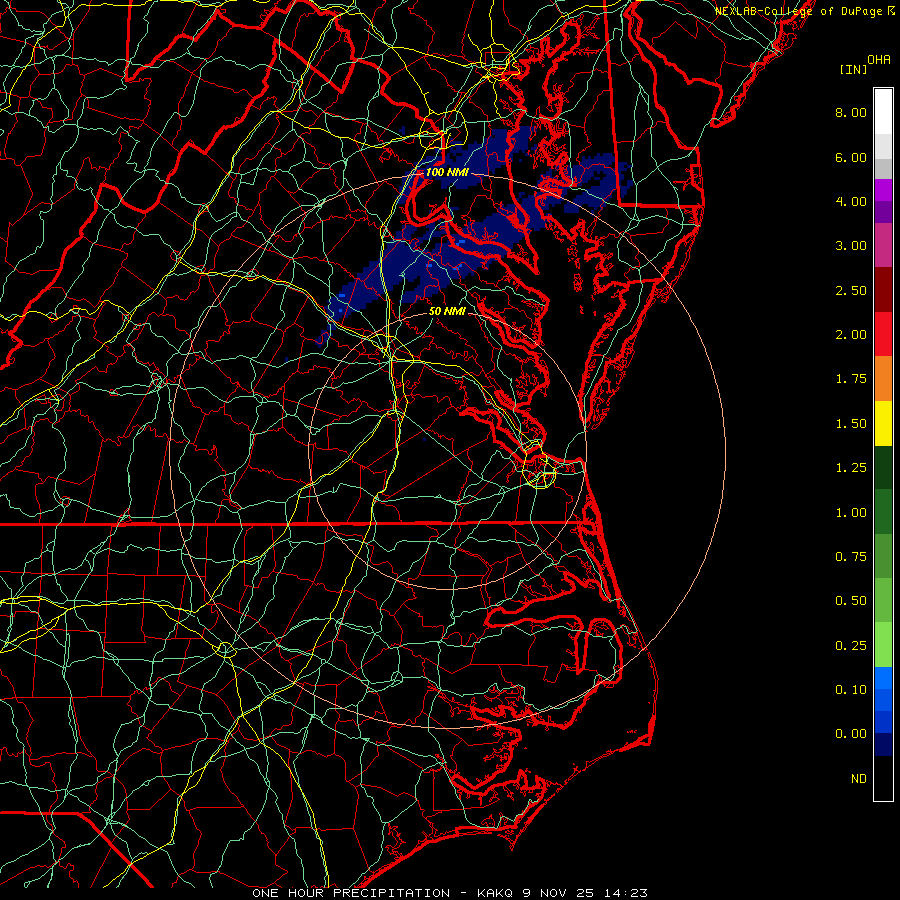900x900 pixels.
Task: Click the navy blue legend swatch
Action: click(883, 745)
